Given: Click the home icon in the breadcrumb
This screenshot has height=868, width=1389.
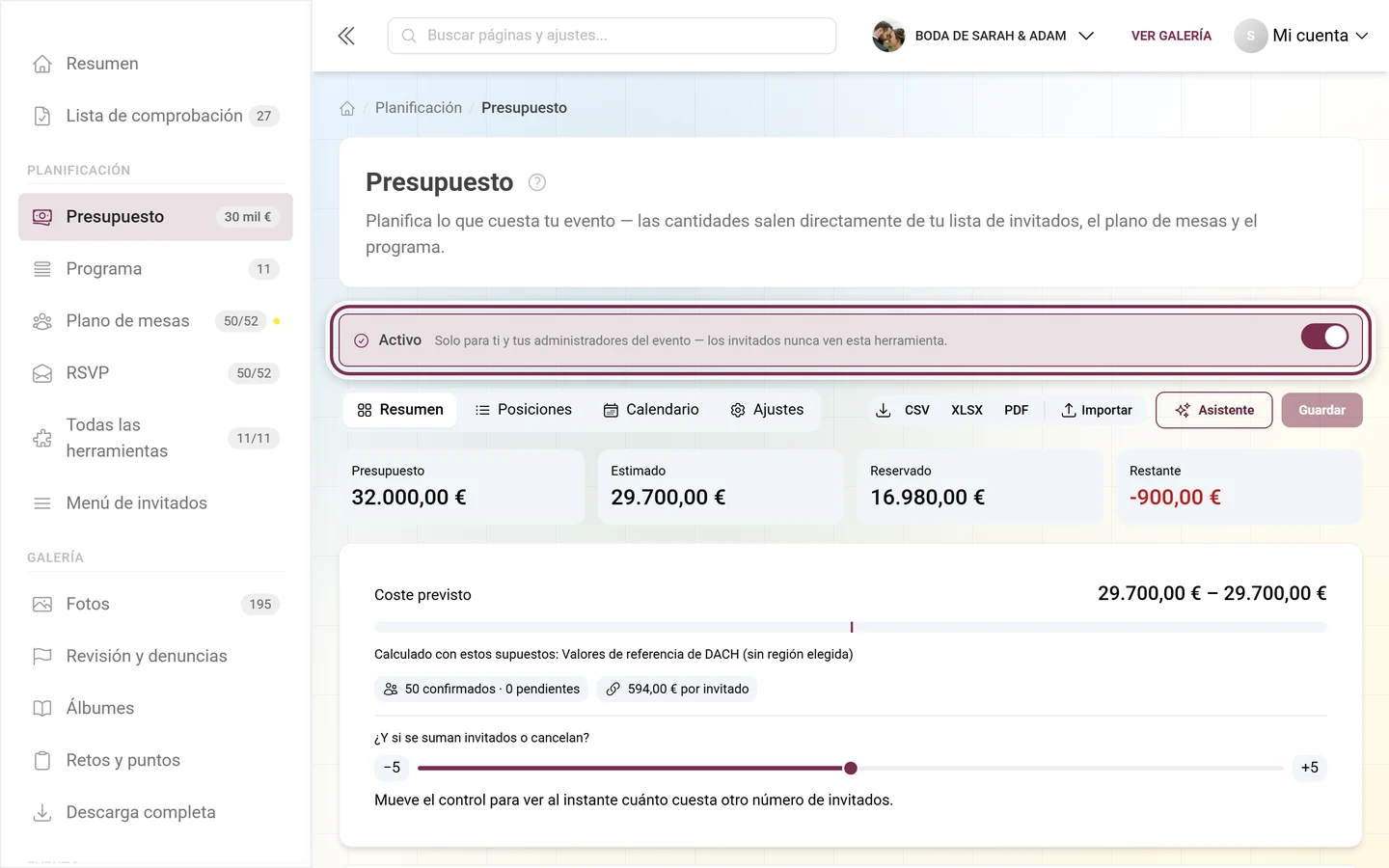Looking at the screenshot, I should pos(347,108).
